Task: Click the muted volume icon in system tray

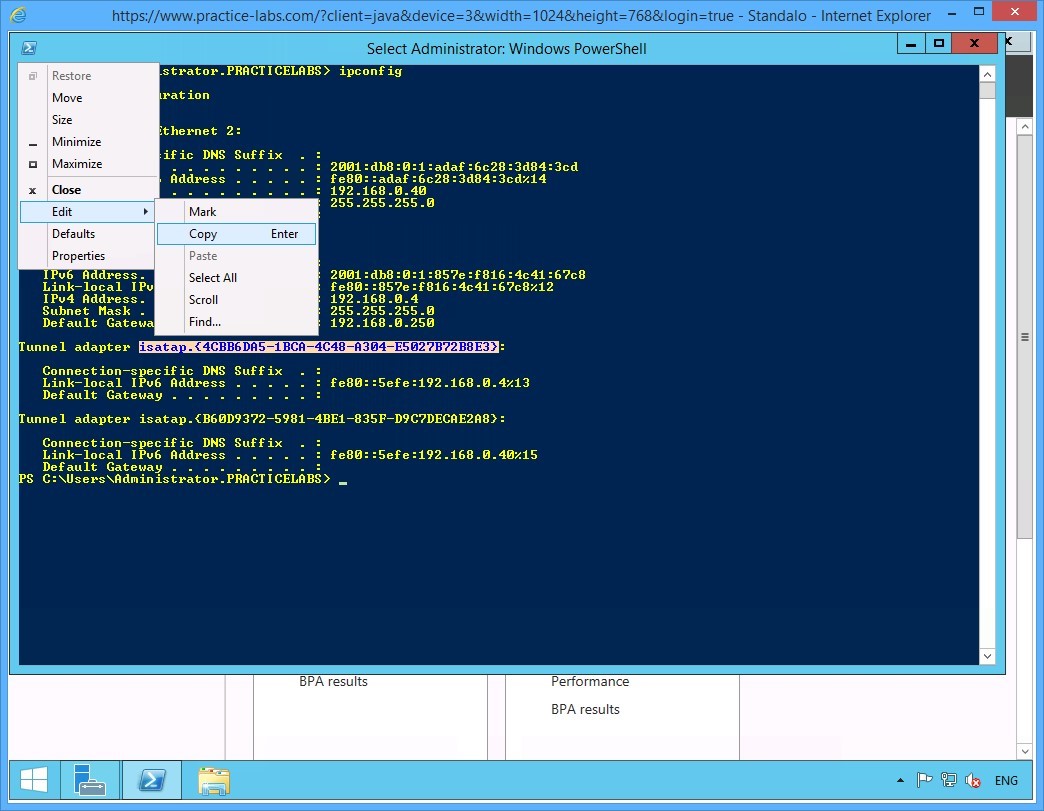Action: [x=973, y=781]
